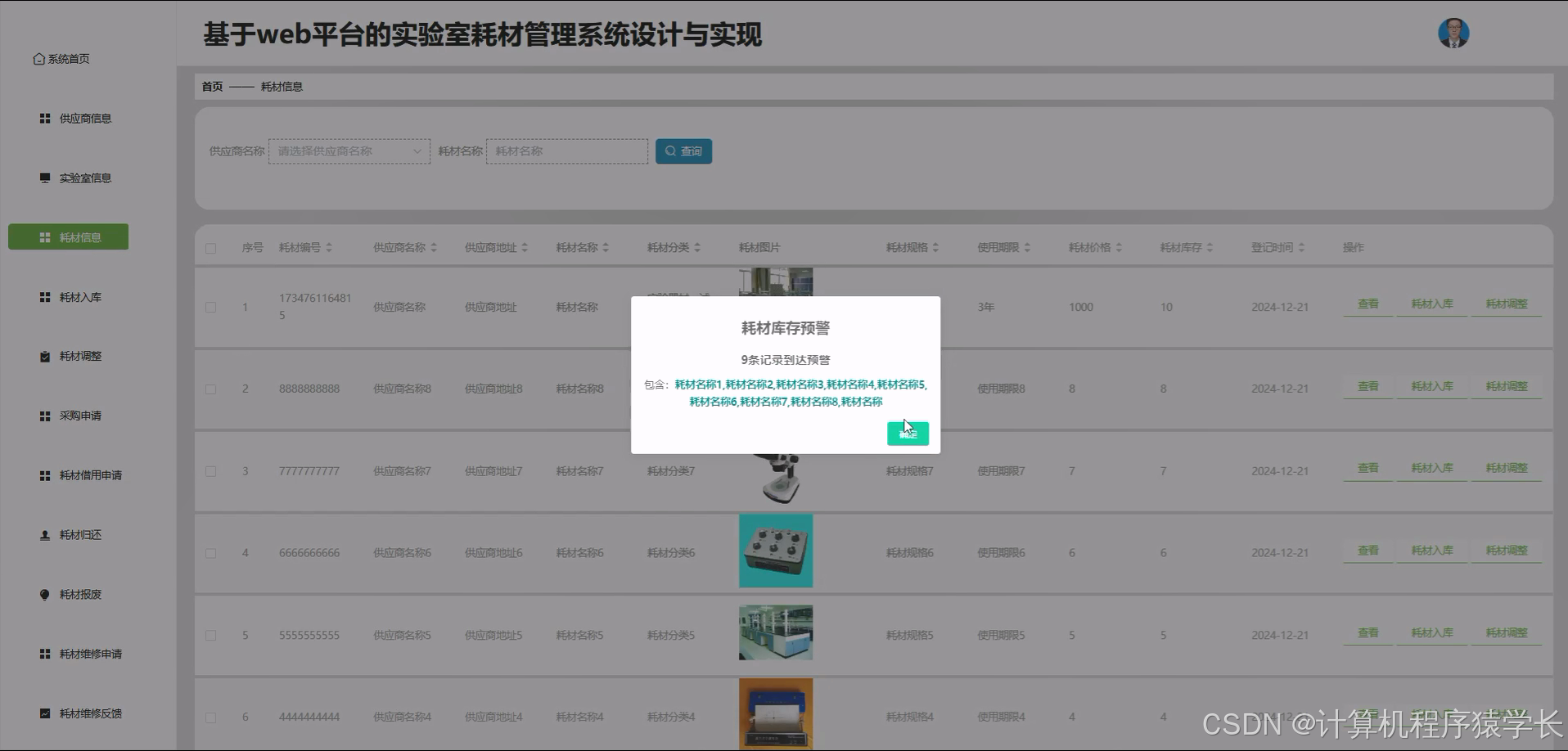Go to 首页 via the breadcrumb

pyautogui.click(x=210, y=86)
